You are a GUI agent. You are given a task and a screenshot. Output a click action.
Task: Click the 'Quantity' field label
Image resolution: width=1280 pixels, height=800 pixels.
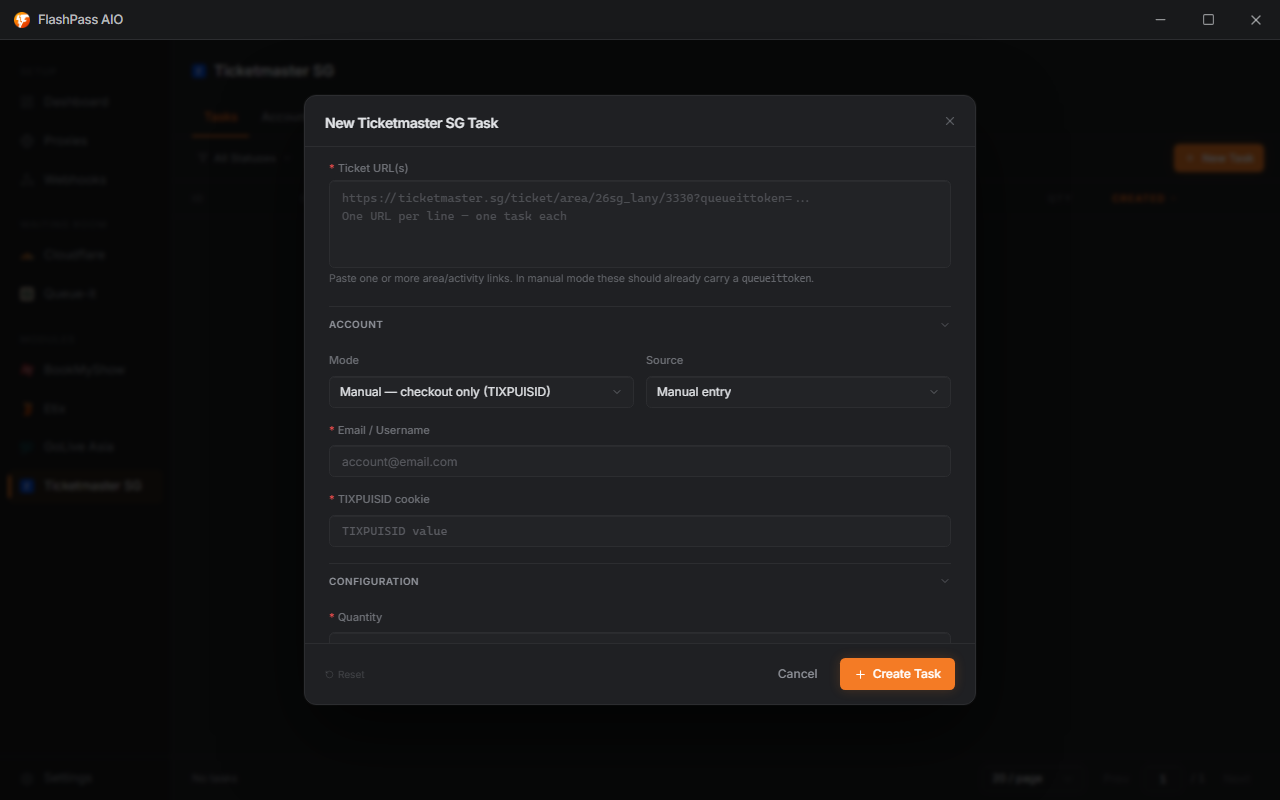(360, 618)
